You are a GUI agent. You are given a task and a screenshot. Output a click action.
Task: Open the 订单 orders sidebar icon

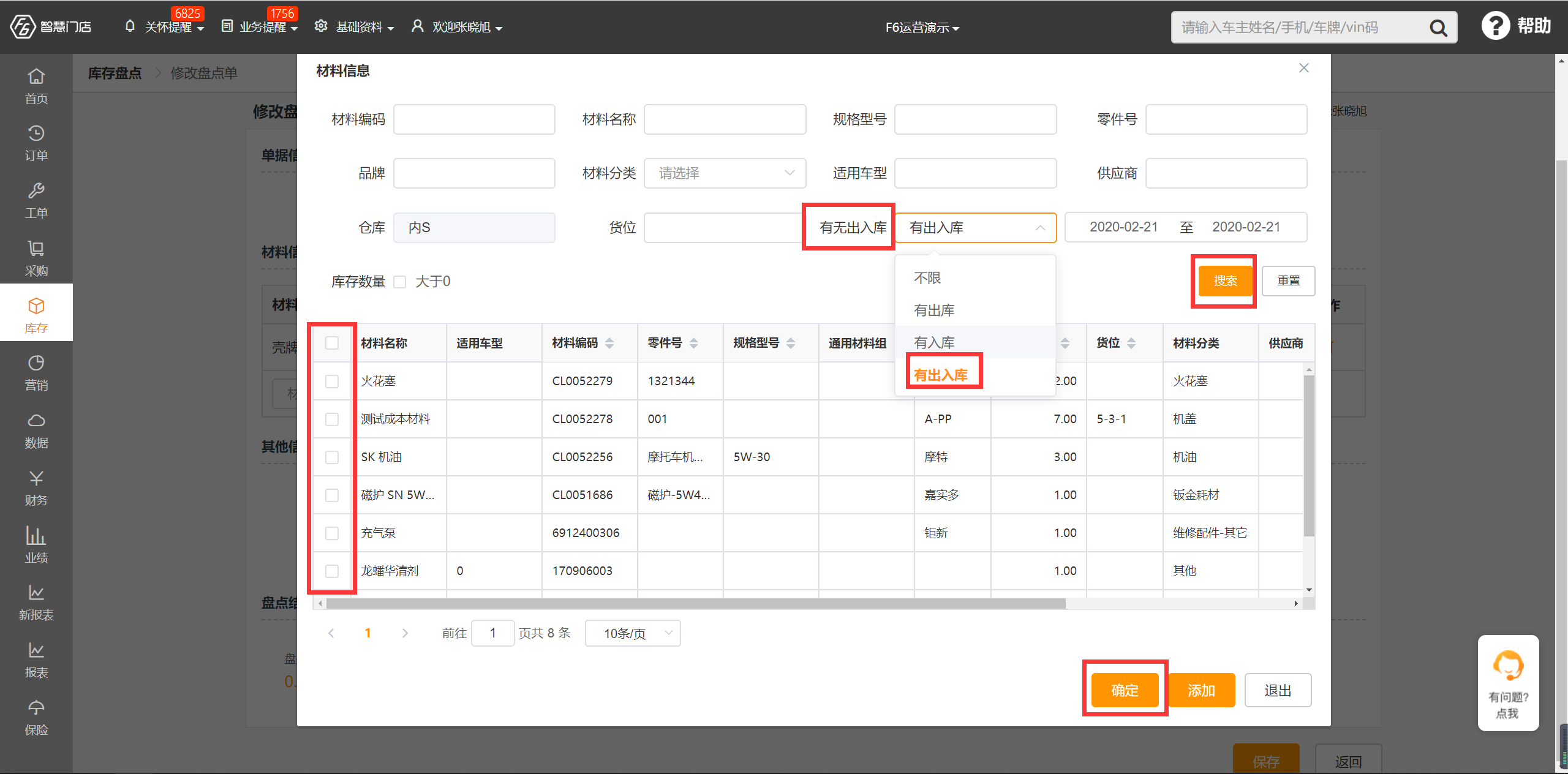pyautogui.click(x=36, y=143)
